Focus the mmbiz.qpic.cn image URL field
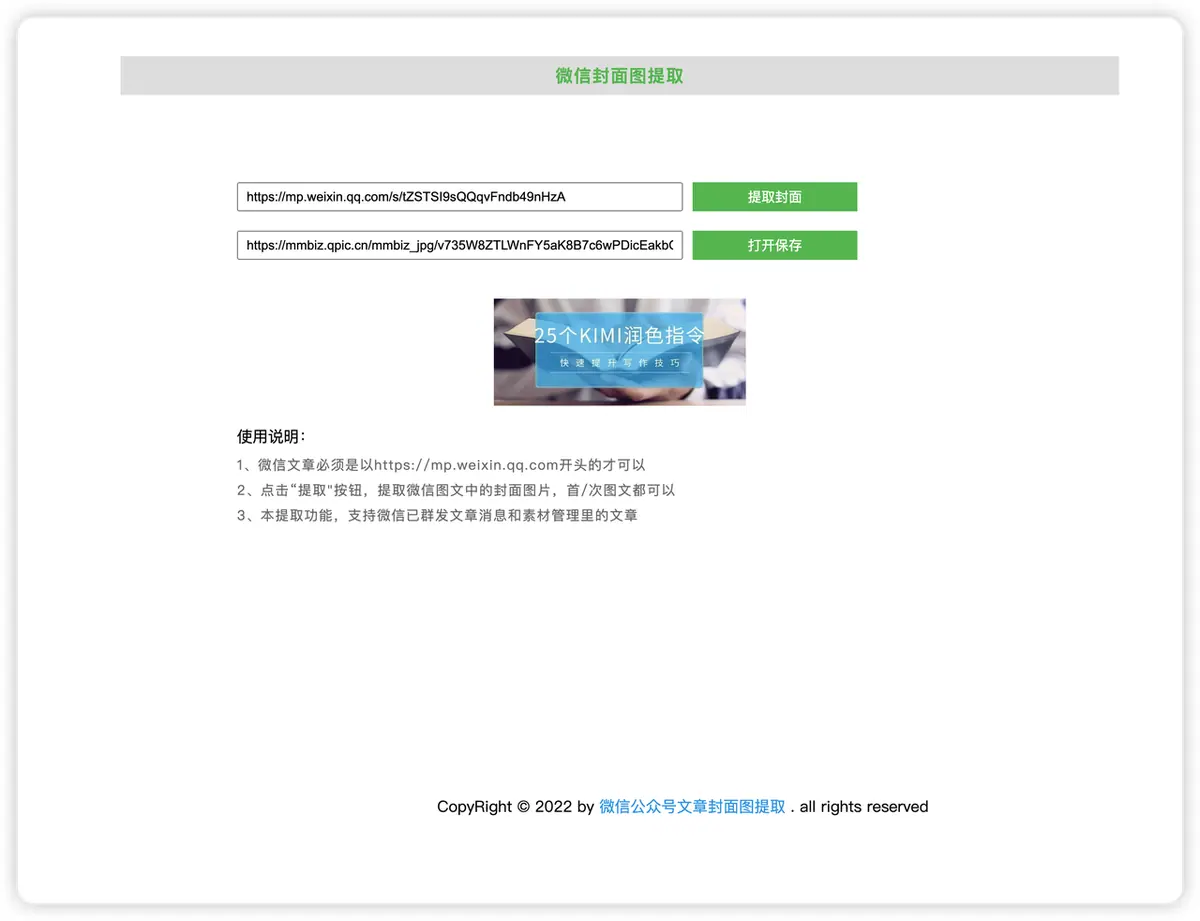 (x=460, y=245)
